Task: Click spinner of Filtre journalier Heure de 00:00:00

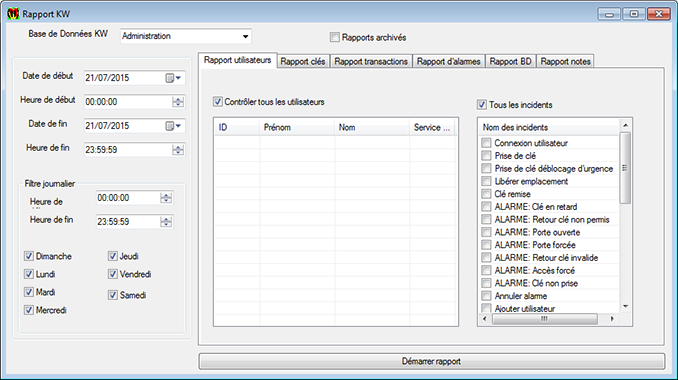Action: point(166,198)
